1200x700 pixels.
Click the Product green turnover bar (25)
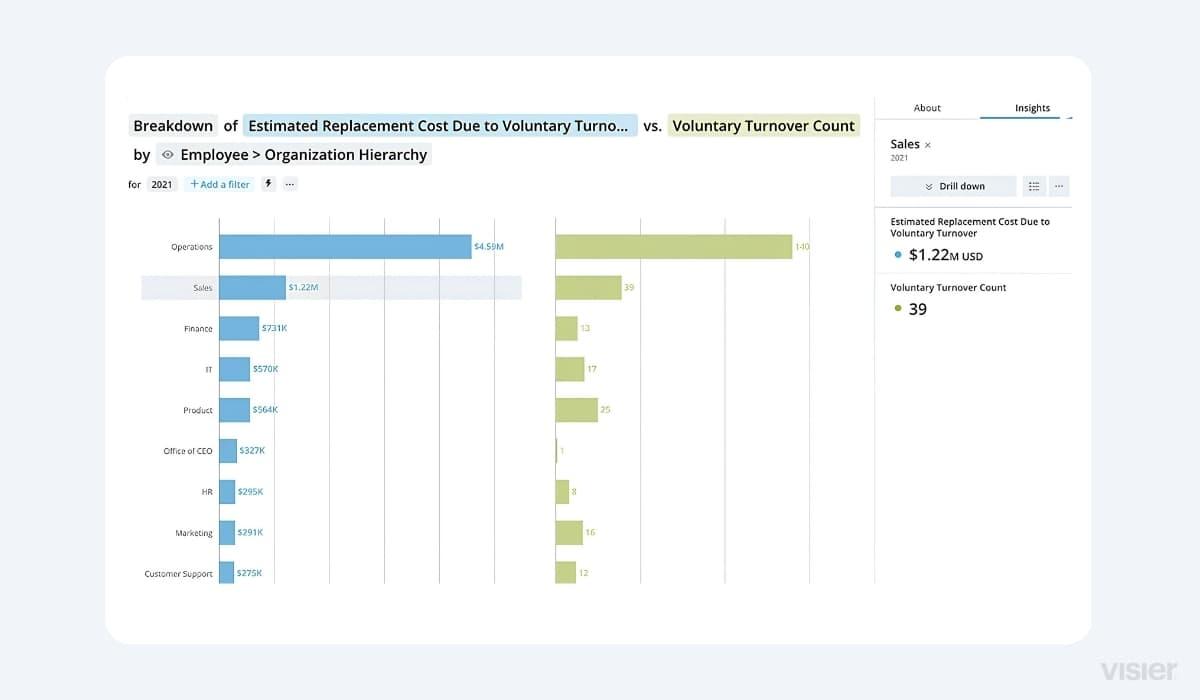(576, 410)
